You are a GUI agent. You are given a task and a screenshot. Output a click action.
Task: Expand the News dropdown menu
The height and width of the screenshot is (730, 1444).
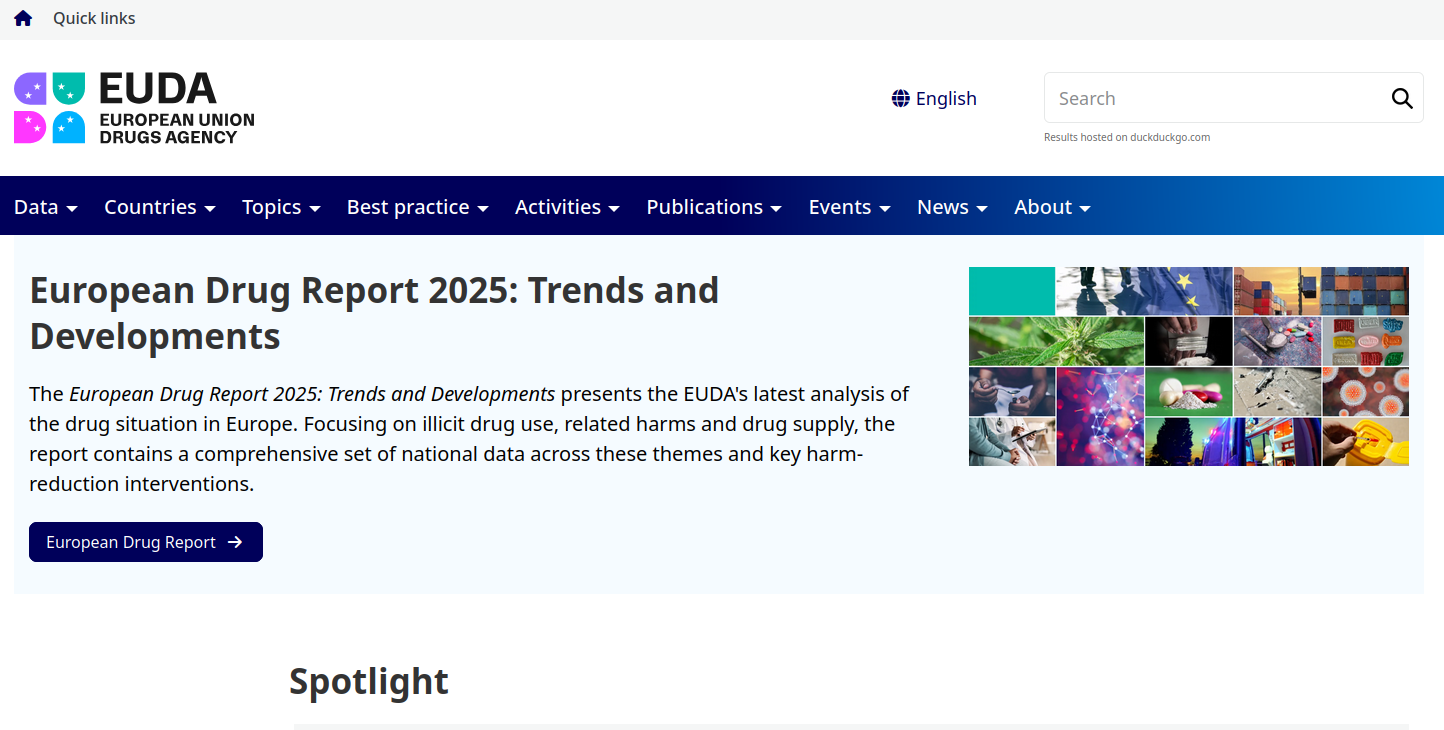(952, 207)
